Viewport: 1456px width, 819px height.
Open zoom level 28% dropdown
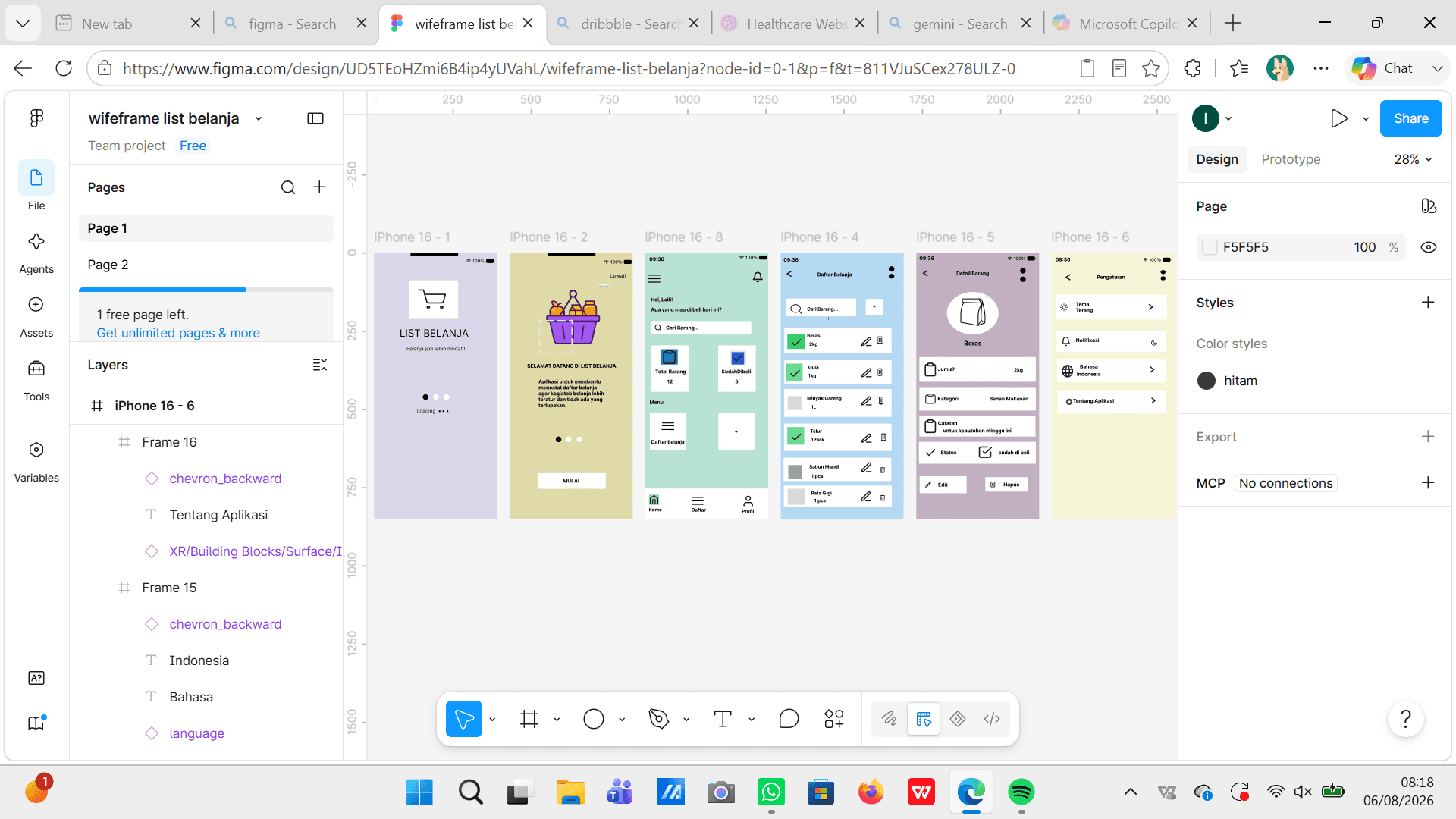tap(1414, 159)
